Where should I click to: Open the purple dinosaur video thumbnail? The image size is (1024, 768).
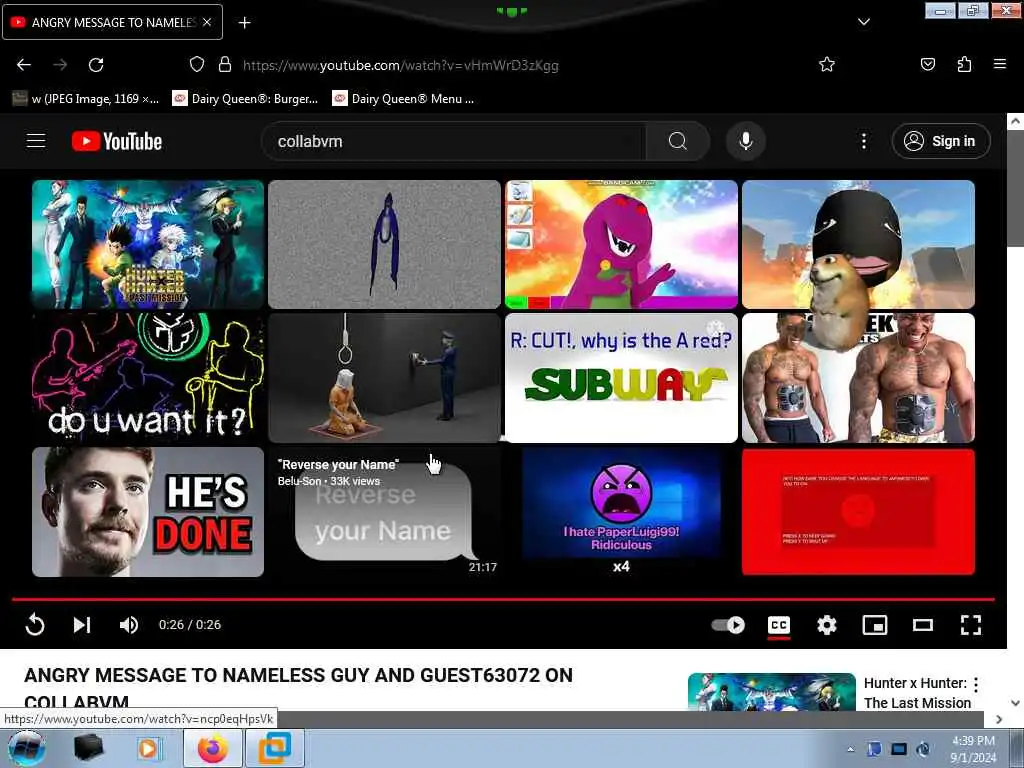pos(621,244)
